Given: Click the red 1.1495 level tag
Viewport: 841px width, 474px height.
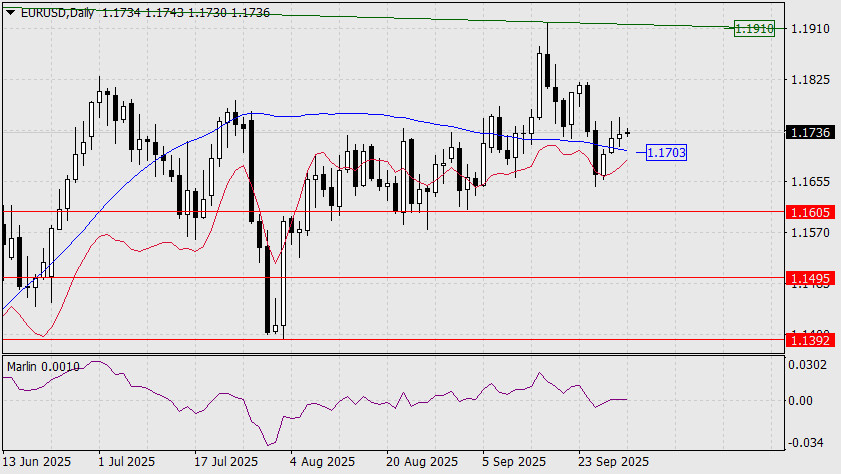Looking at the screenshot, I should (x=808, y=278).
